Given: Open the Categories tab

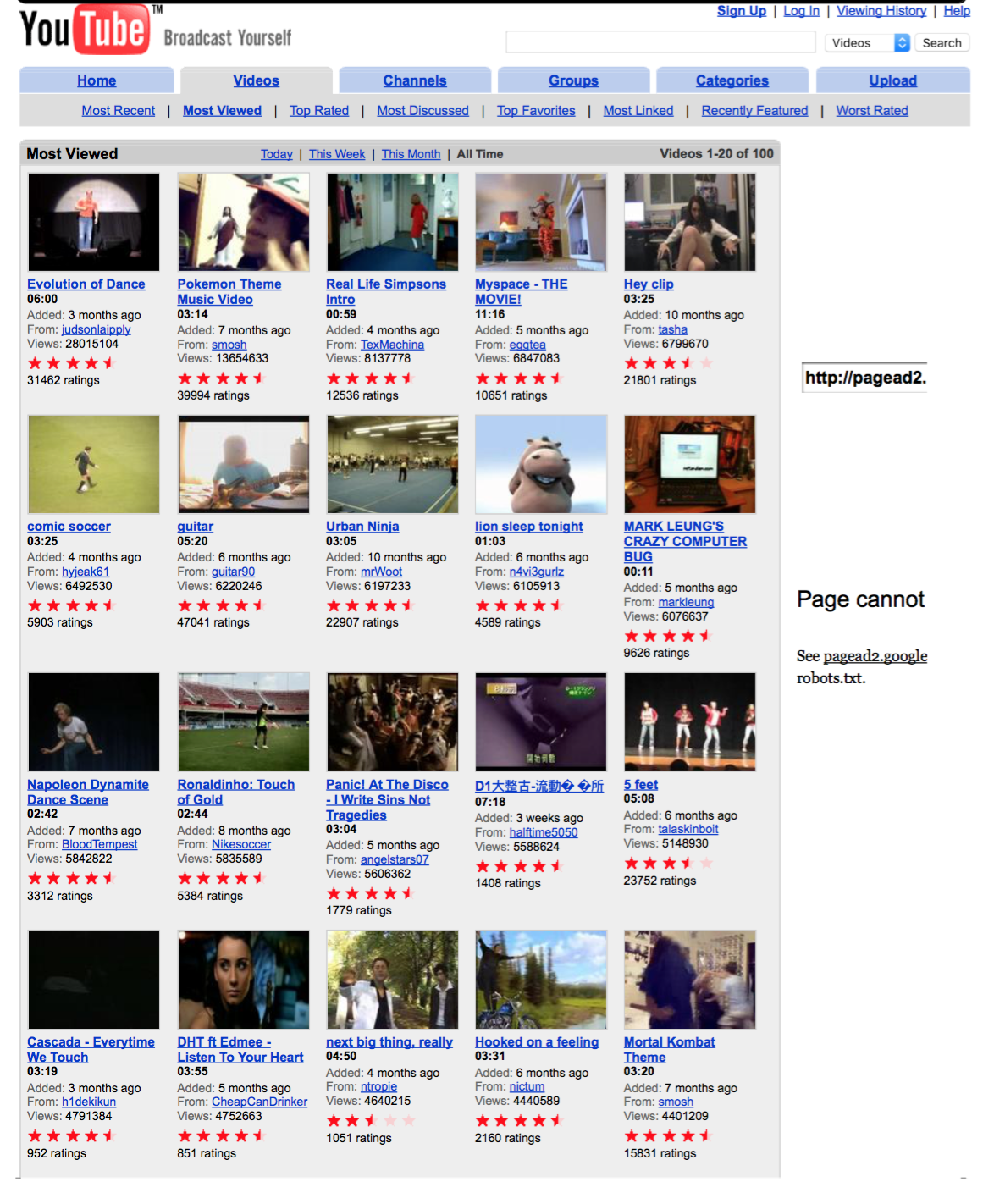Looking at the screenshot, I should point(732,80).
